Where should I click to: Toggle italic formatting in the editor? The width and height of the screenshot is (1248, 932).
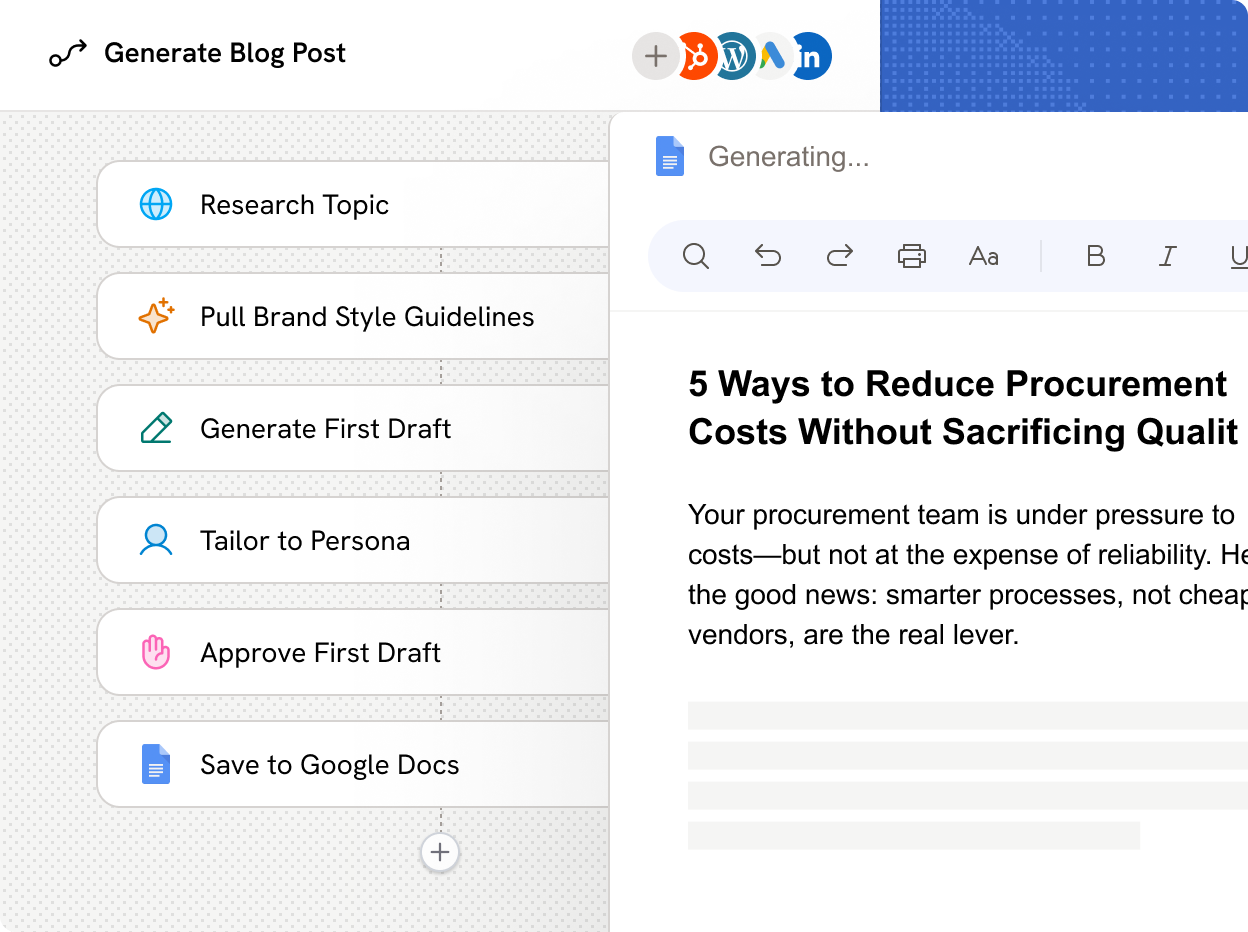click(1167, 256)
